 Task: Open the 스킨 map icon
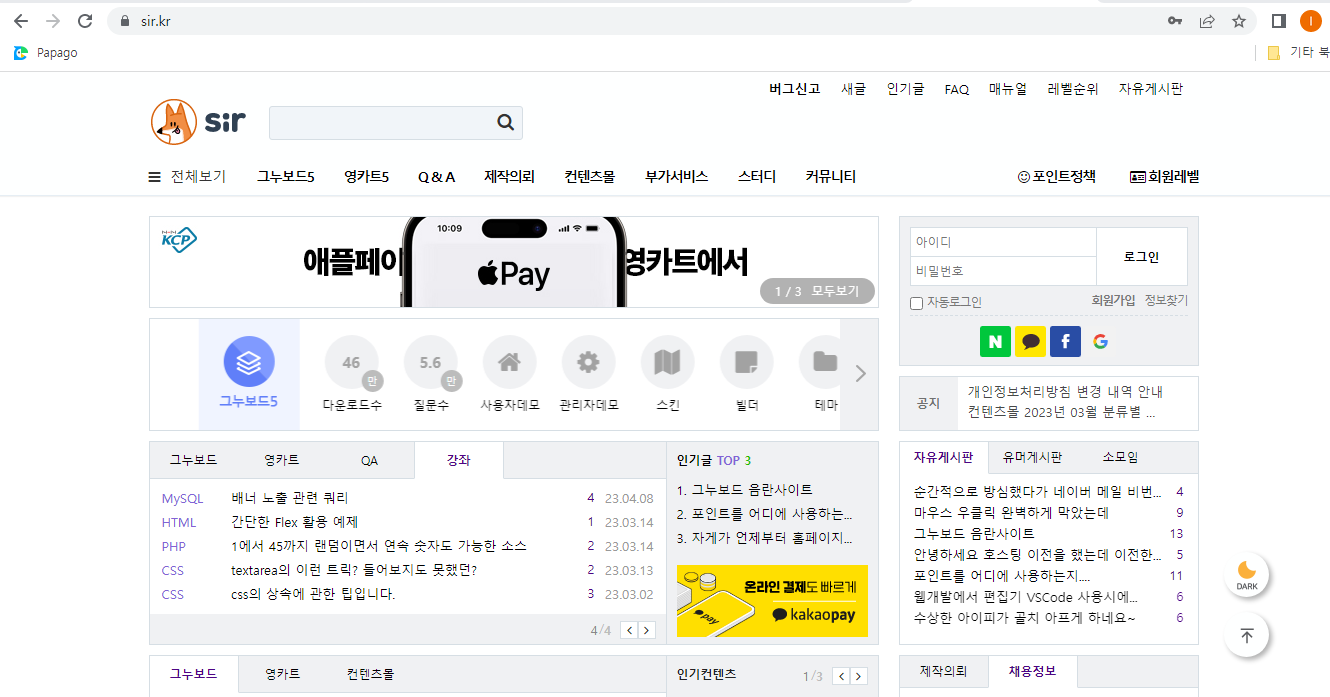(x=668, y=362)
